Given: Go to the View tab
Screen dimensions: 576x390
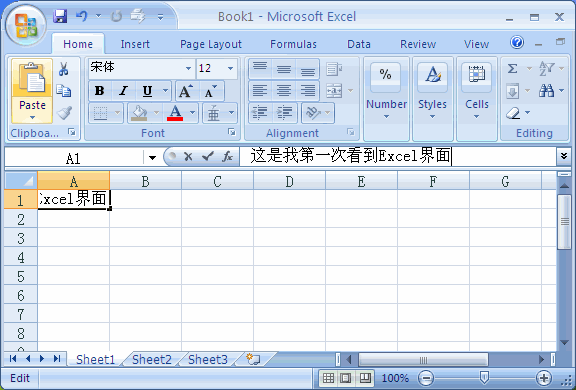Looking at the screenshot, I should click(476, 44).
